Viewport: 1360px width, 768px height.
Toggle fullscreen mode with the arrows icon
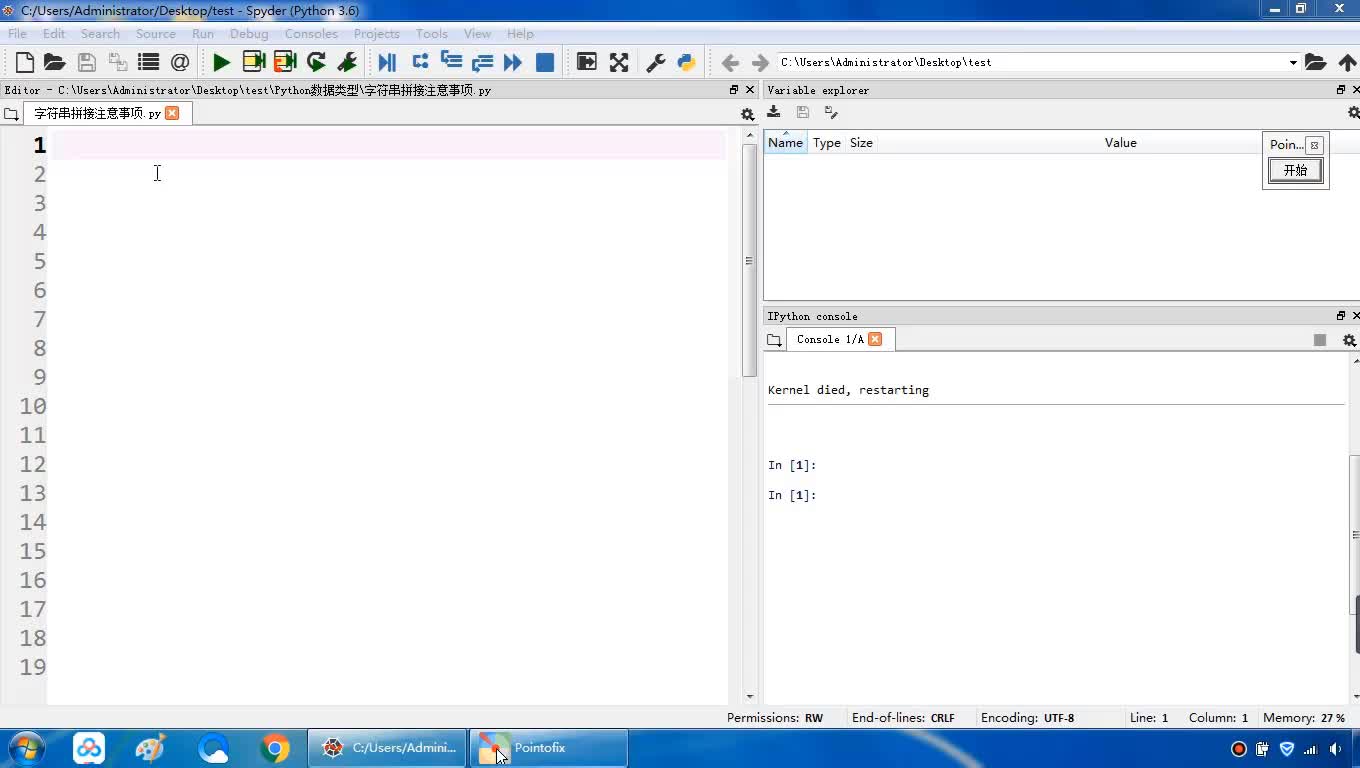coord(619,62)
